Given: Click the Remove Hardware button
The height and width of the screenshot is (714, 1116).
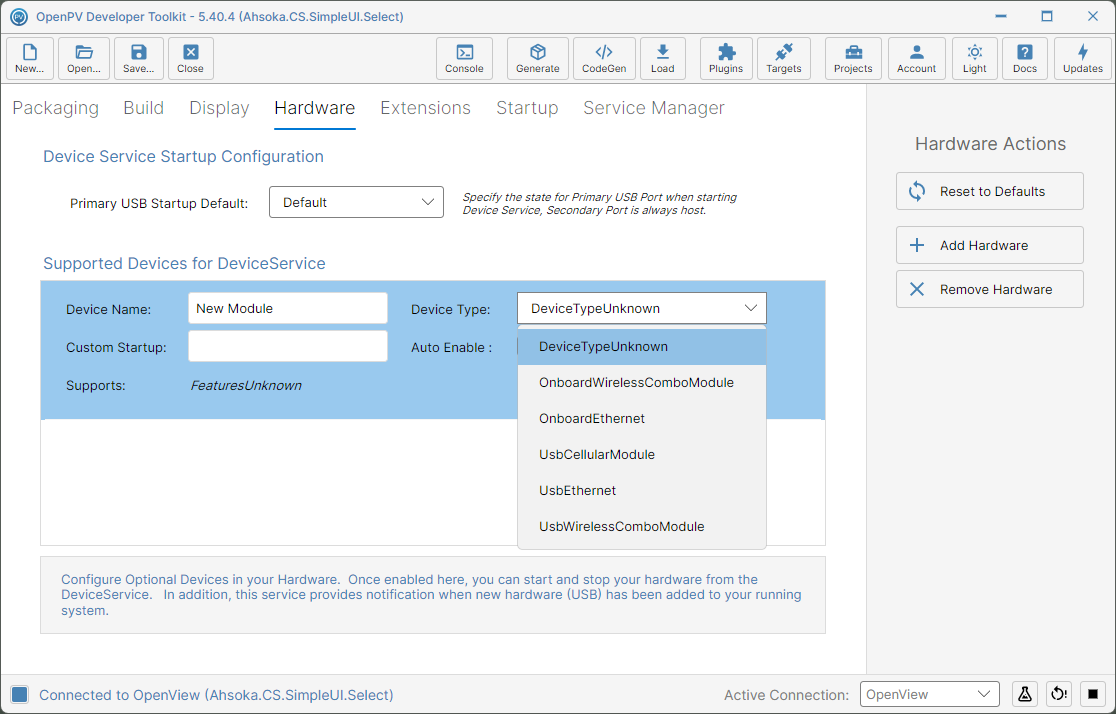Looking at the screenshot, I should click(x=990, y=289).
